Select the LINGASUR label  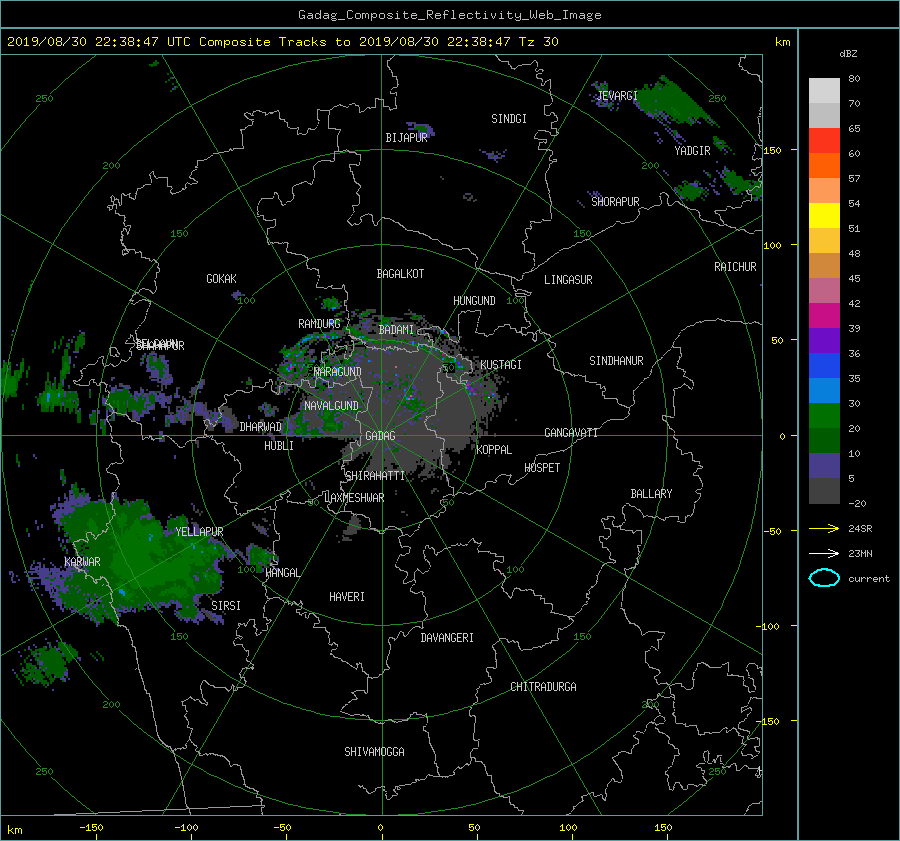pyautogui.click(x=568, y=280)
